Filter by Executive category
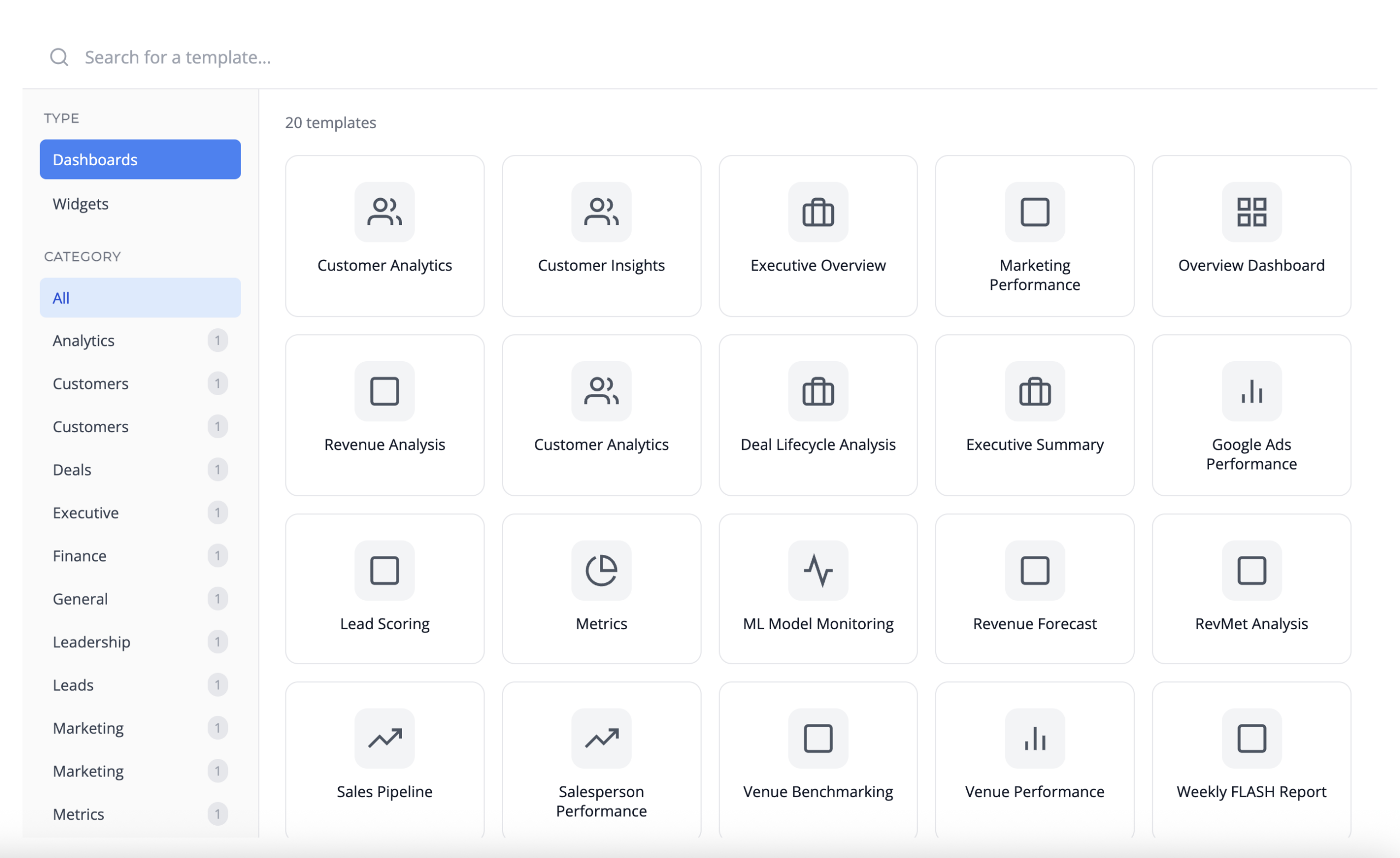This screenshot has width=1400, height=858. coord(86,513)
